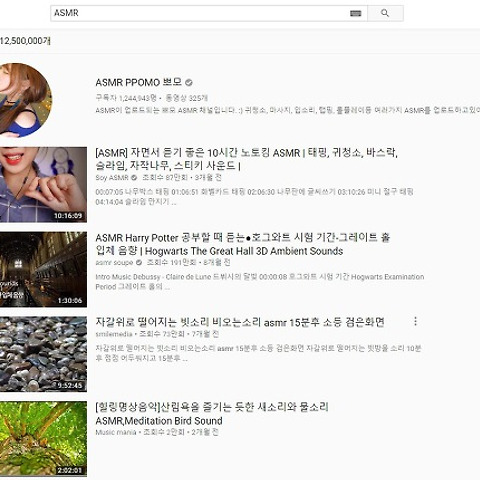Open the 힐링명상음악 bird sound video title

click(212, 414)
